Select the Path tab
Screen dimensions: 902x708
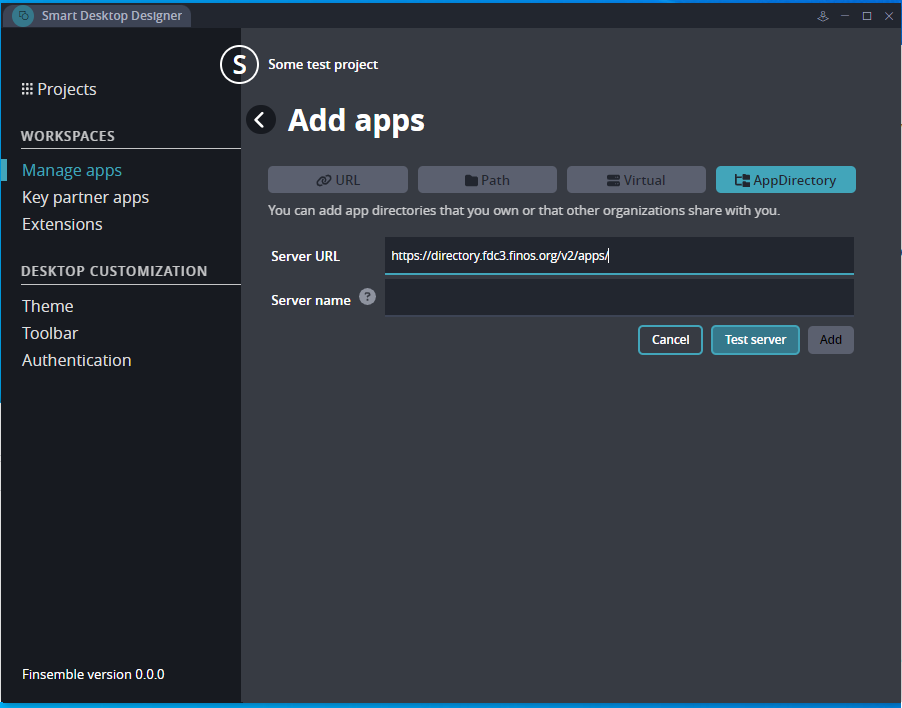487,180
